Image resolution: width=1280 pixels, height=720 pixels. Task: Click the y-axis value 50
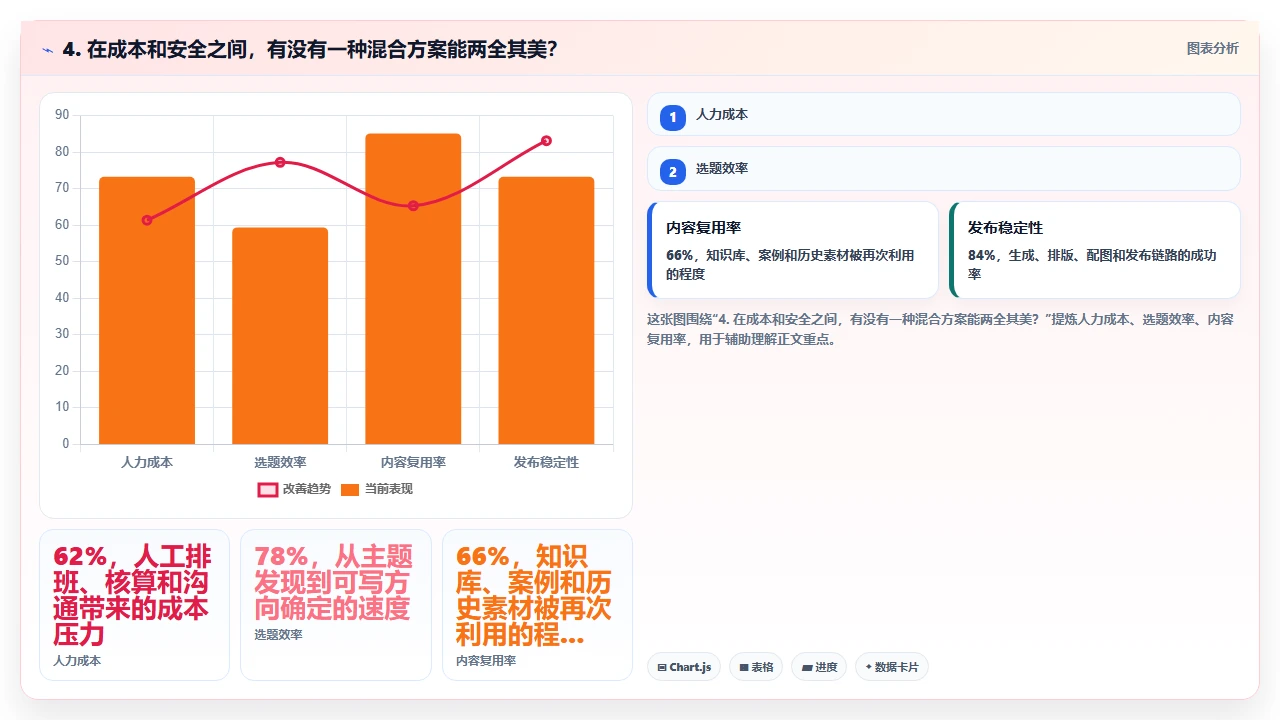[62, 261]
